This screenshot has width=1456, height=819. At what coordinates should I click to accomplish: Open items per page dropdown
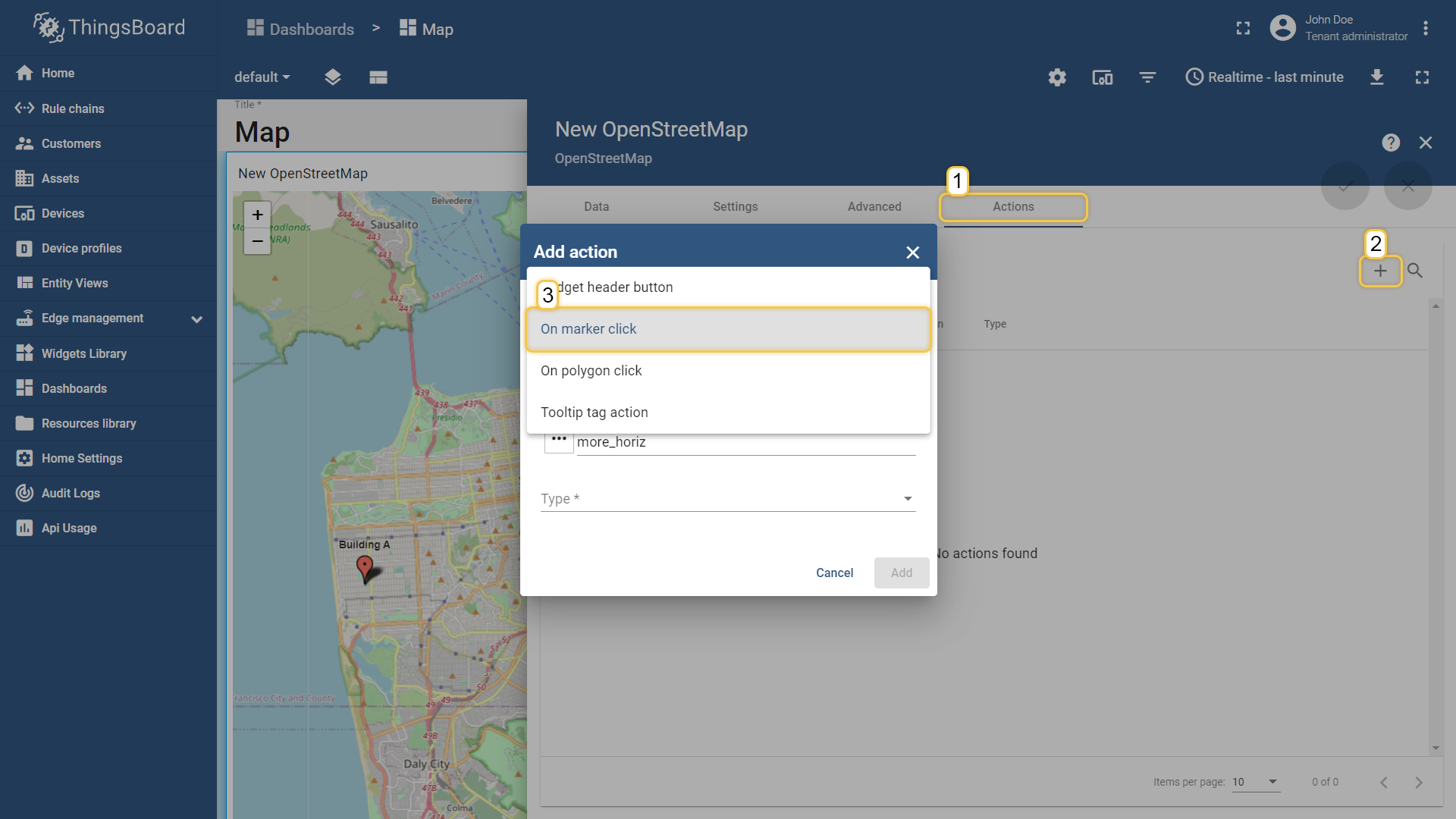1256,782
